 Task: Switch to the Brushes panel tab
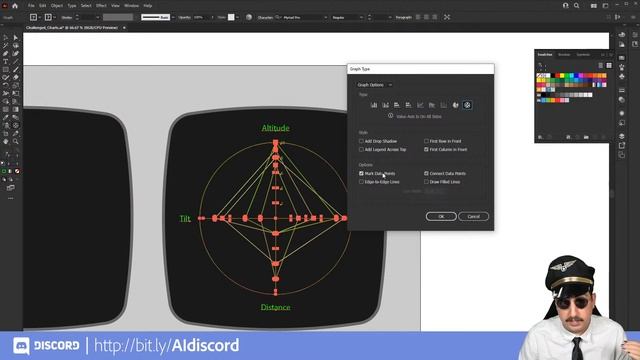point(564,55)
